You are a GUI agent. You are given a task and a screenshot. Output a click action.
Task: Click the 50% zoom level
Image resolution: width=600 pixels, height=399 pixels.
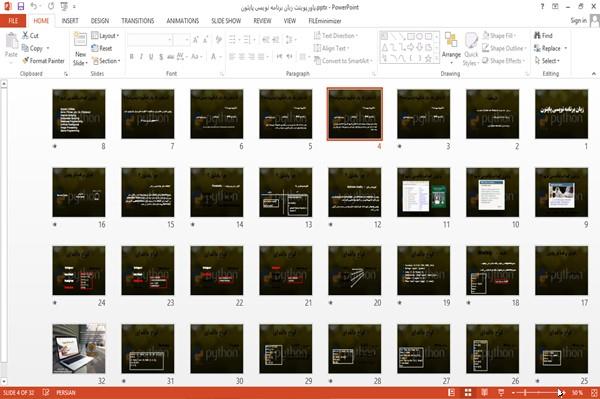(x=577, y=392)
